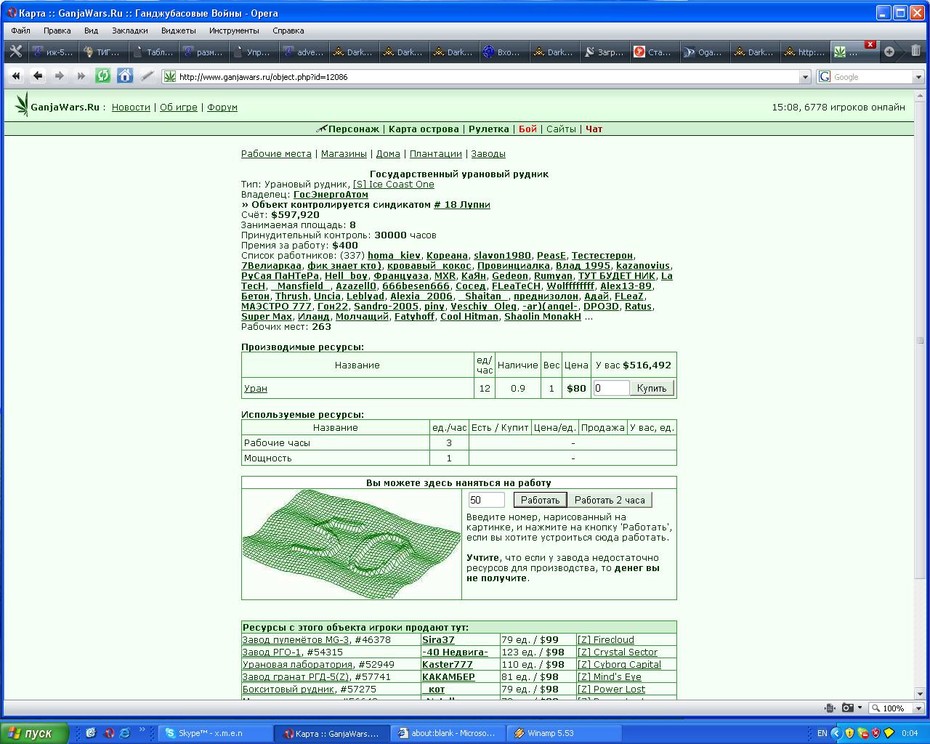Open the Карта острова link
Image resolution: width=930 pixels, height=744 pixels.
click(423, 129)
